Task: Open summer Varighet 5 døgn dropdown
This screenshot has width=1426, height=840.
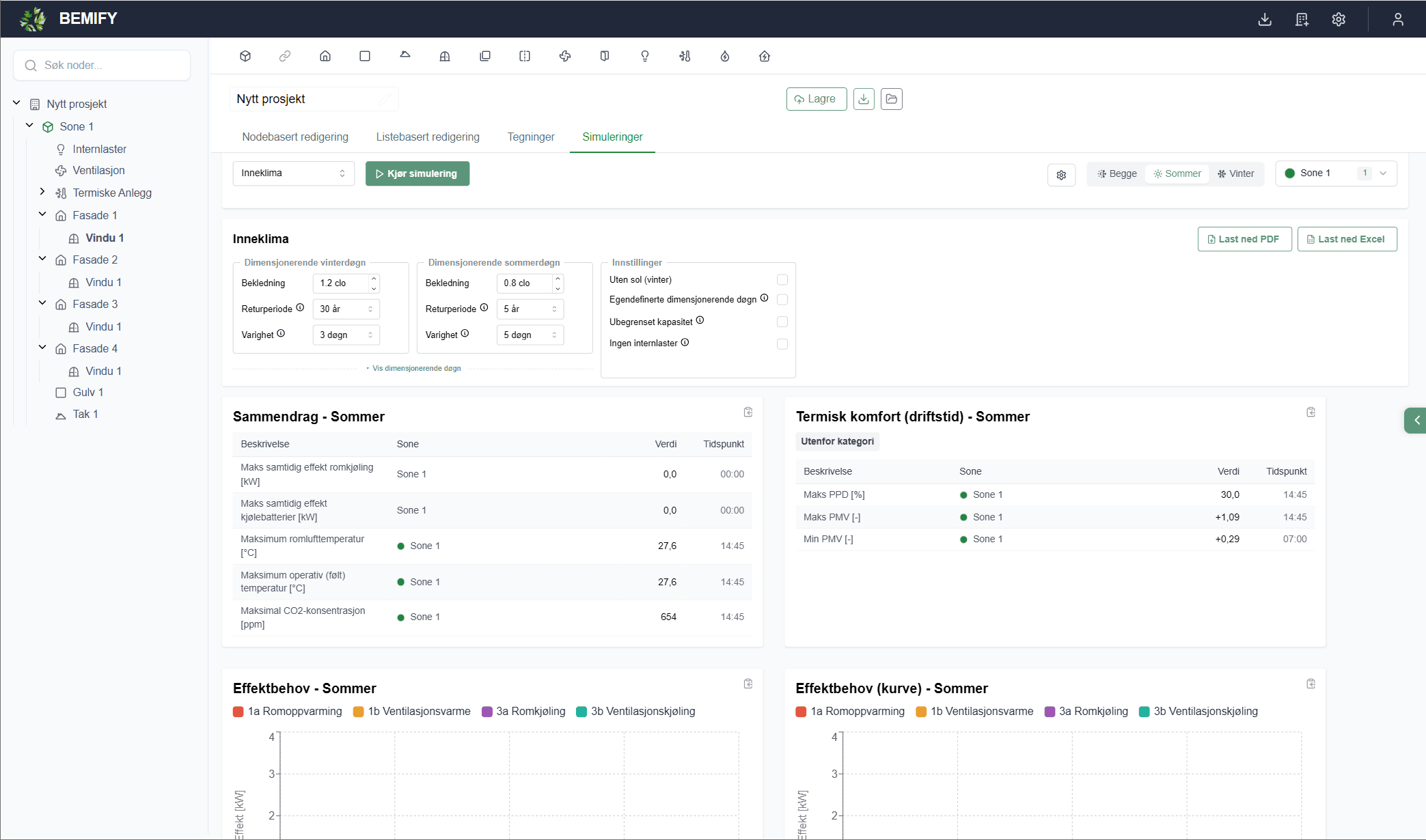Action: 530,335
